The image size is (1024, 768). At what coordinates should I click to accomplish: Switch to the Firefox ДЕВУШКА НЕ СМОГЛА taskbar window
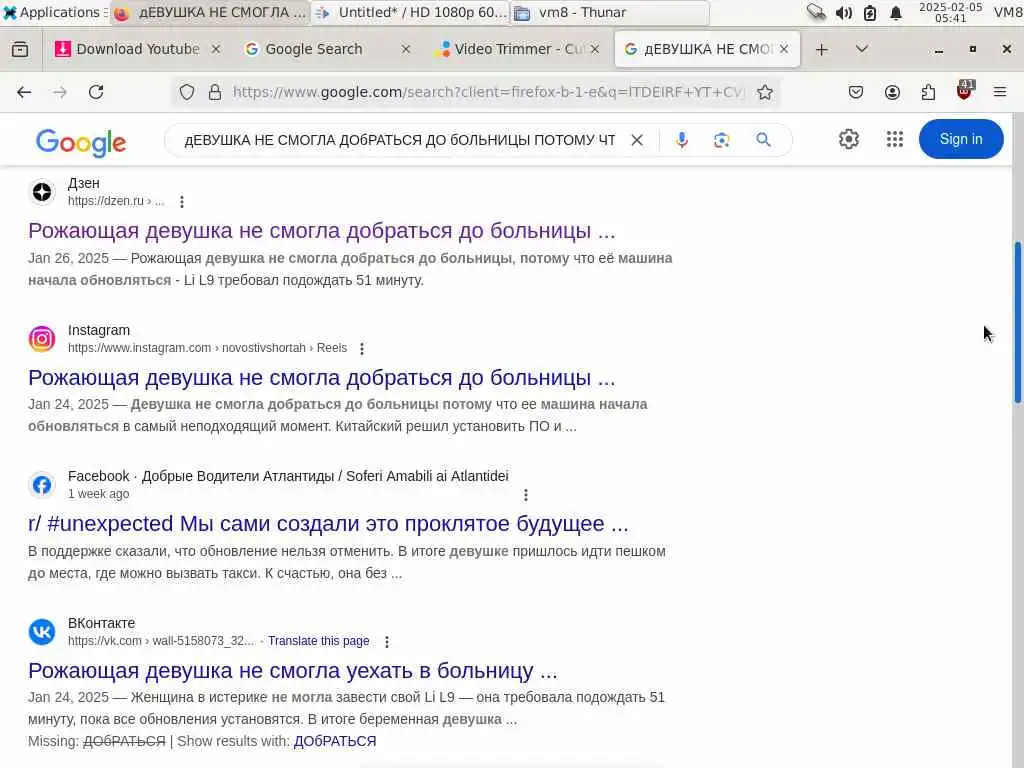click(209, 12)
